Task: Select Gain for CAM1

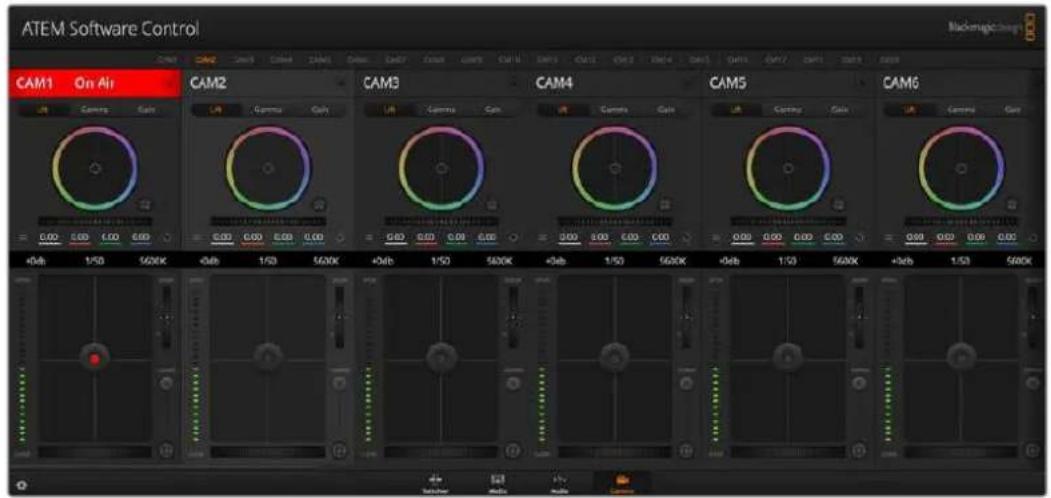Action: pos(145,110)
